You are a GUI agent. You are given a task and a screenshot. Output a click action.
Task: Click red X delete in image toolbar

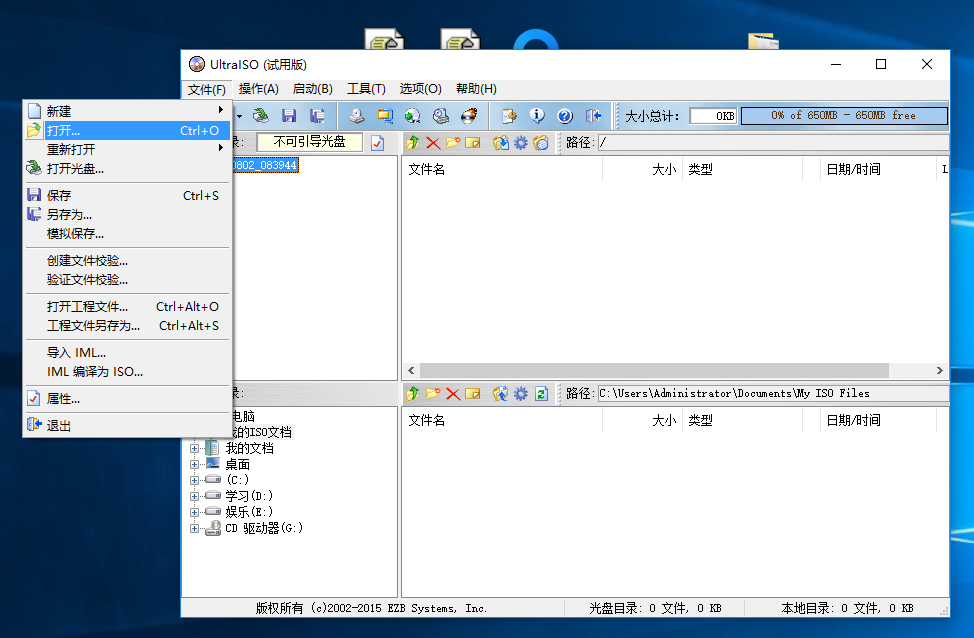[433, 143]
